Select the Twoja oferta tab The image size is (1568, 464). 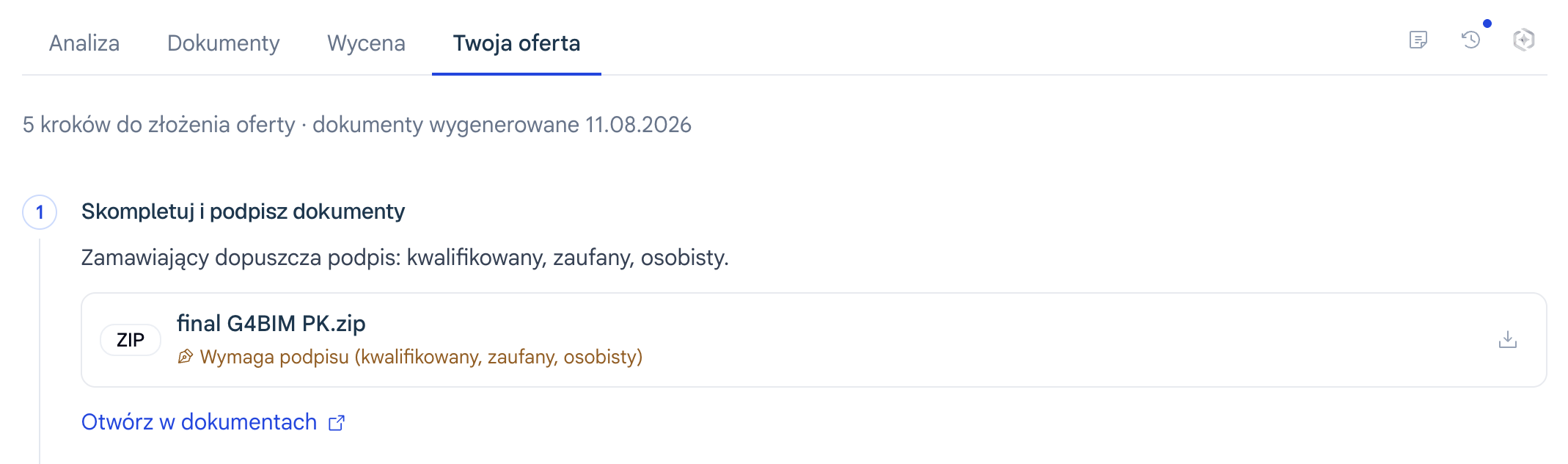coord(516,43)
